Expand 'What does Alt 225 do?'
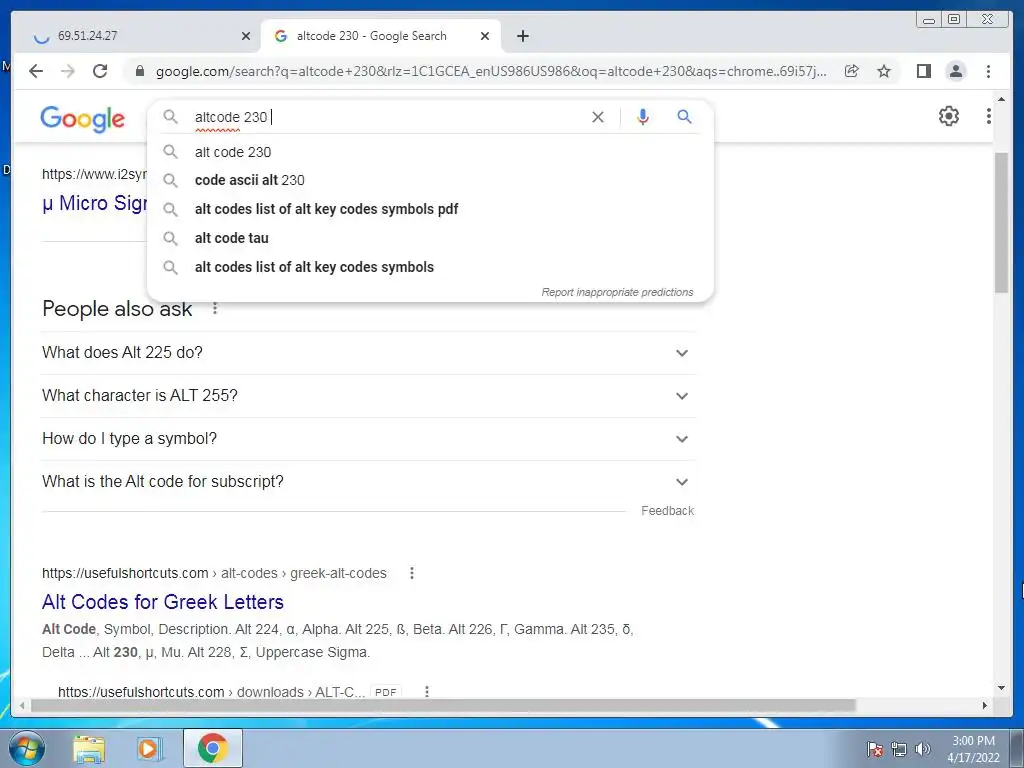Screen dimensions: 1024x768 pyautogui.click(x=368, y=353)
